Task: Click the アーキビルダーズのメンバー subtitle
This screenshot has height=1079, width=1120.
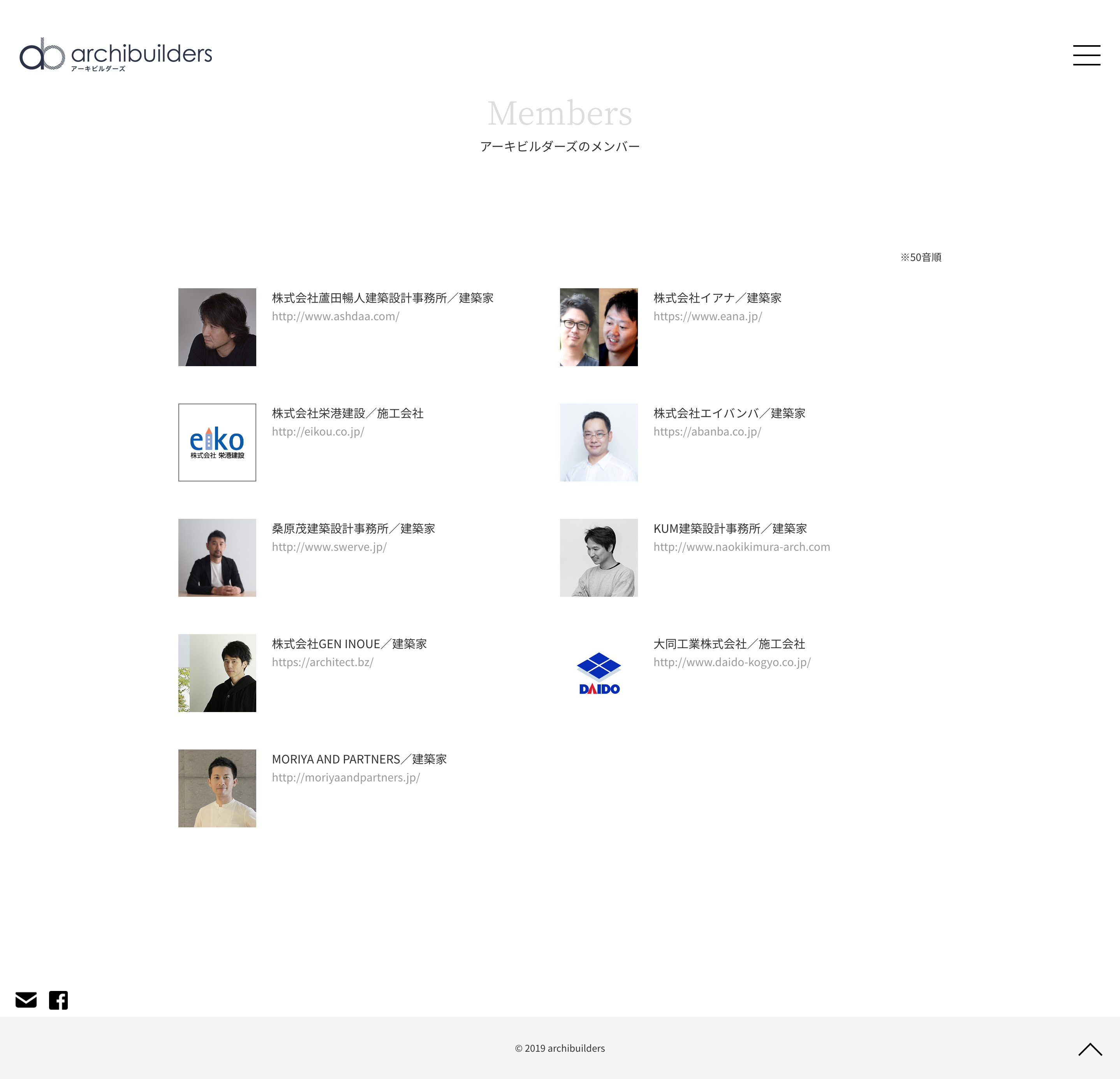Action: coord(560,146)
